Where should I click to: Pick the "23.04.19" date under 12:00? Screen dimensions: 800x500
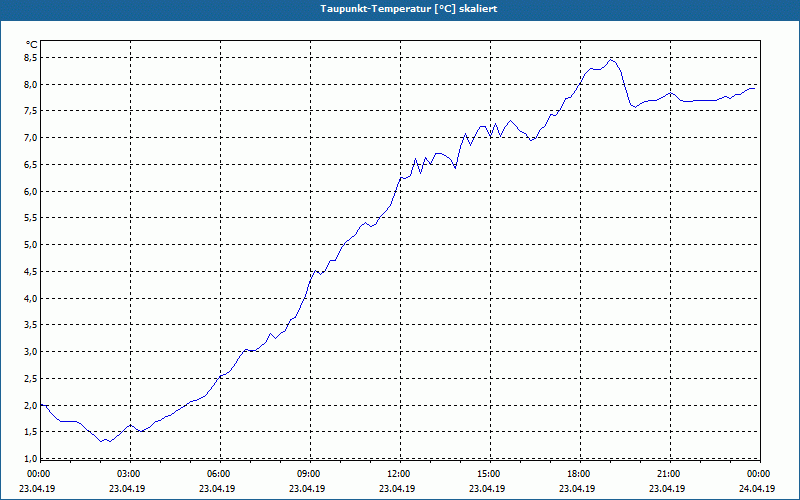(x=397, y=488)
